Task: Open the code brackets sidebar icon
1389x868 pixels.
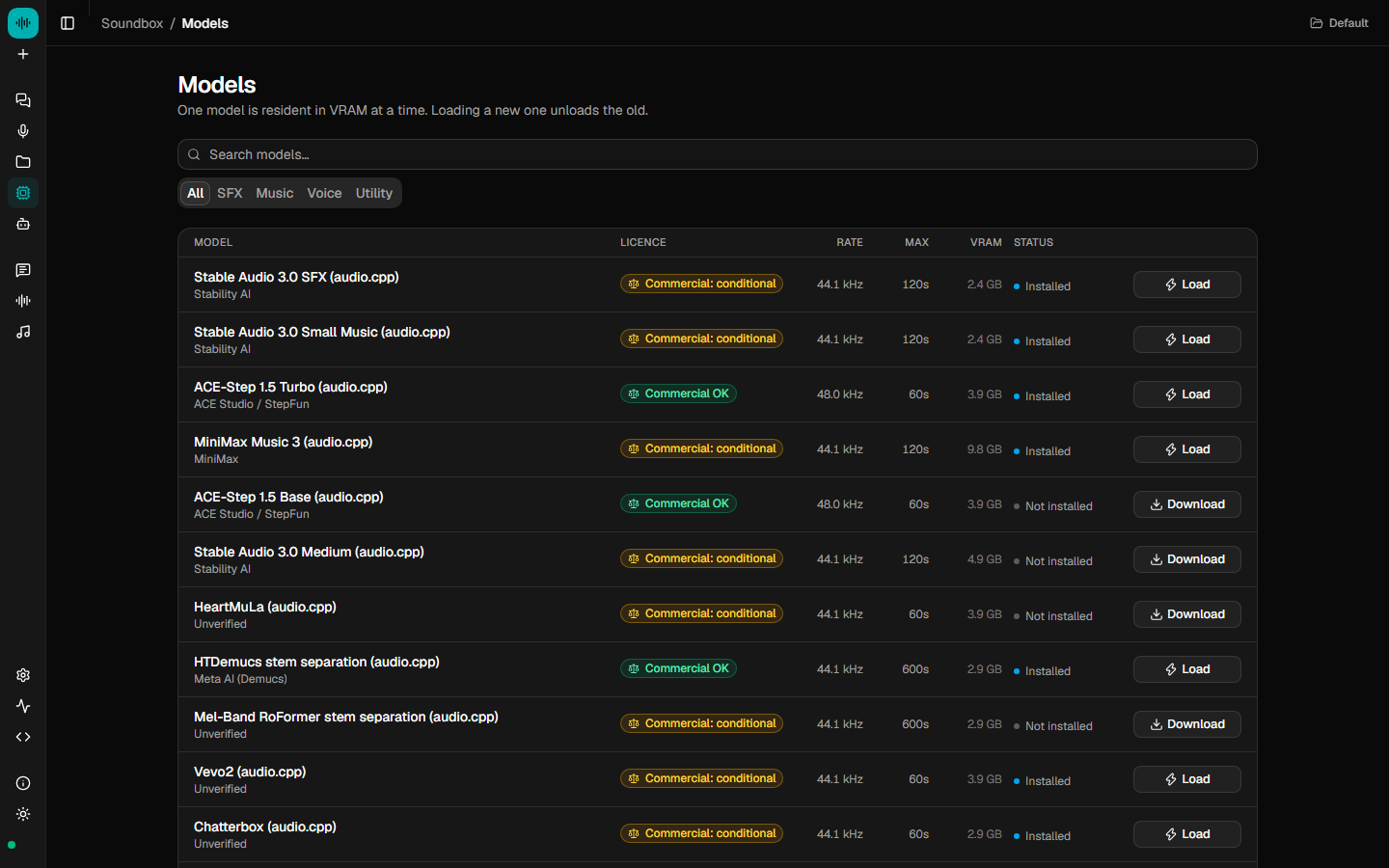Action: pyautogui.click(x=23, y=737)
